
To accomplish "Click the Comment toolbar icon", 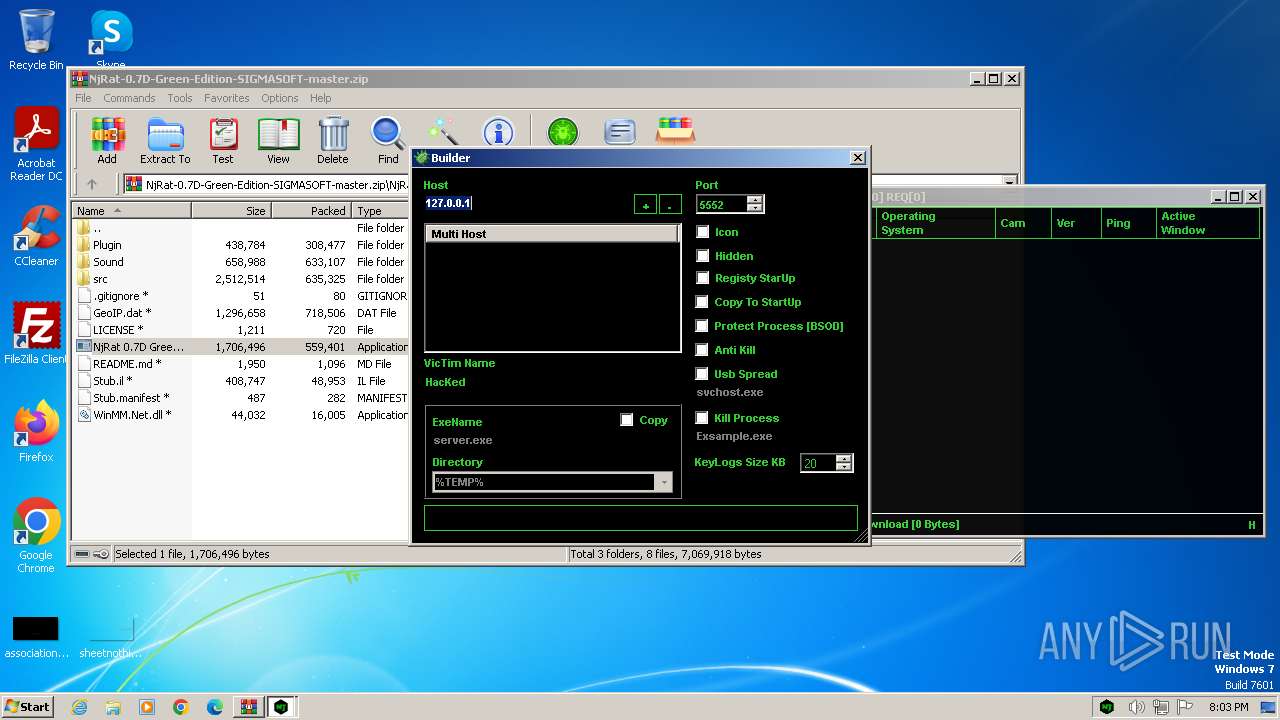I will 620,132.
